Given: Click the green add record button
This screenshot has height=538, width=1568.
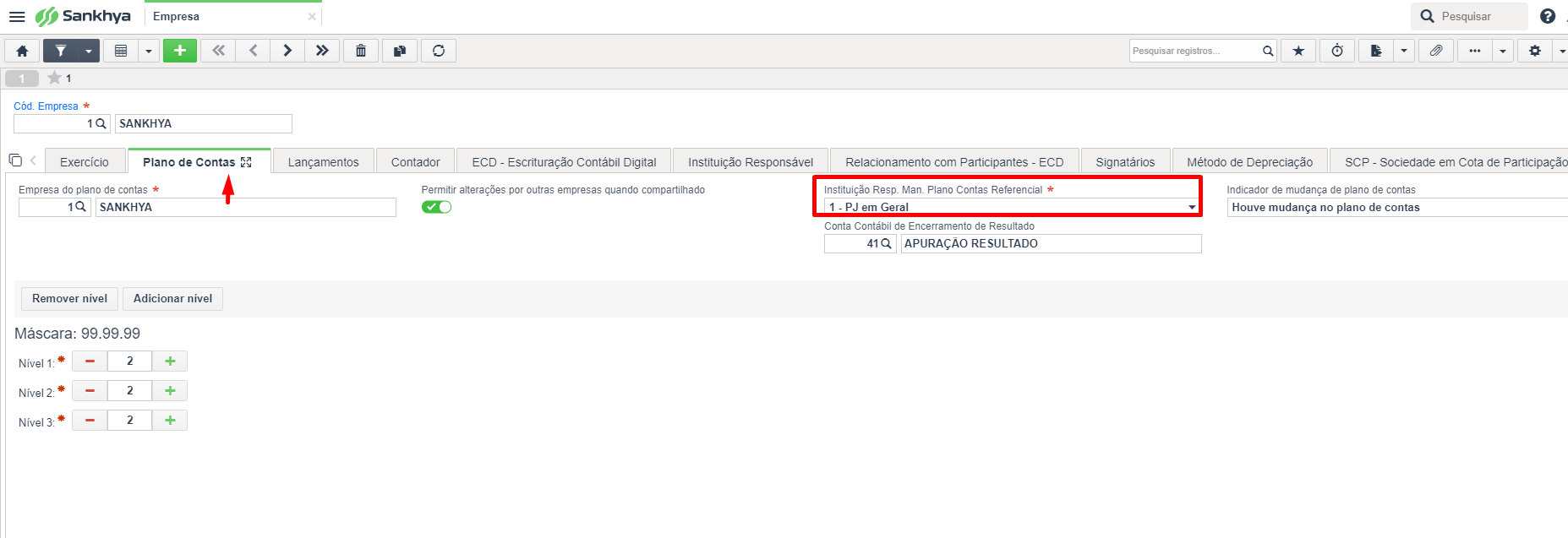Looking at the screenshot, I should (x=180, y=51).
